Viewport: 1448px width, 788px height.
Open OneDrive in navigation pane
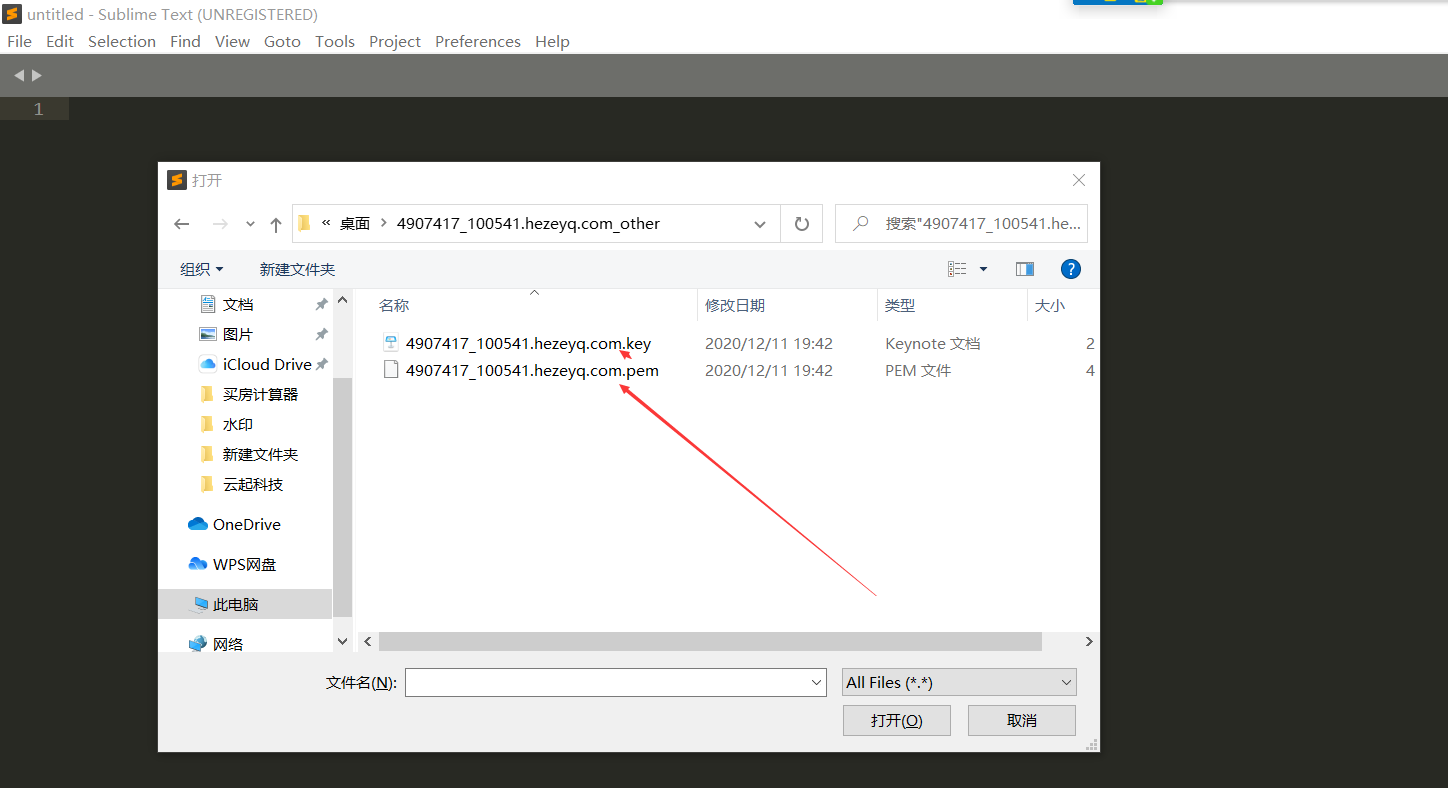coord(246,524)
